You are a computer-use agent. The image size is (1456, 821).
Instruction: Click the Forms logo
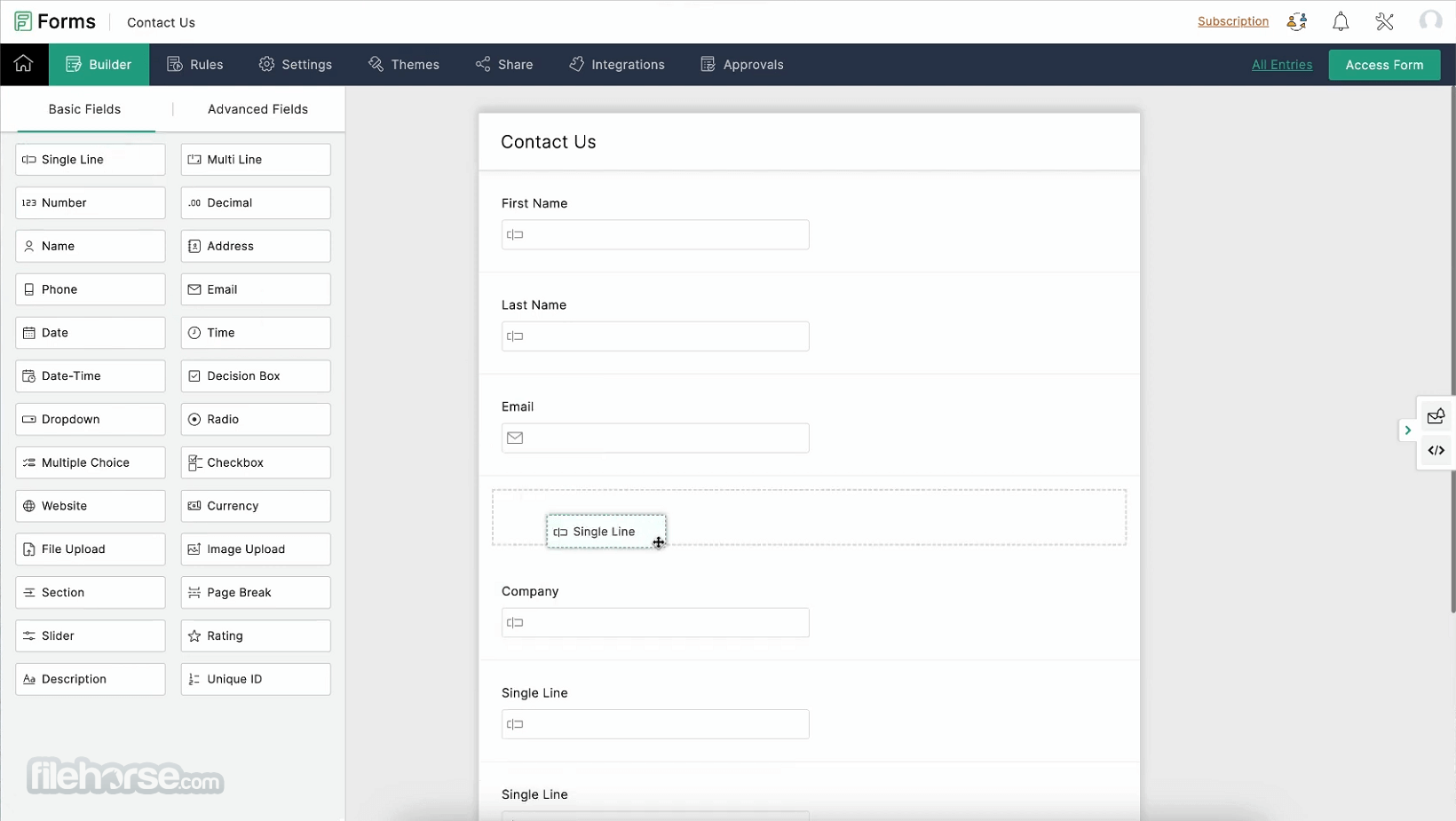click(x=55, y=21)
